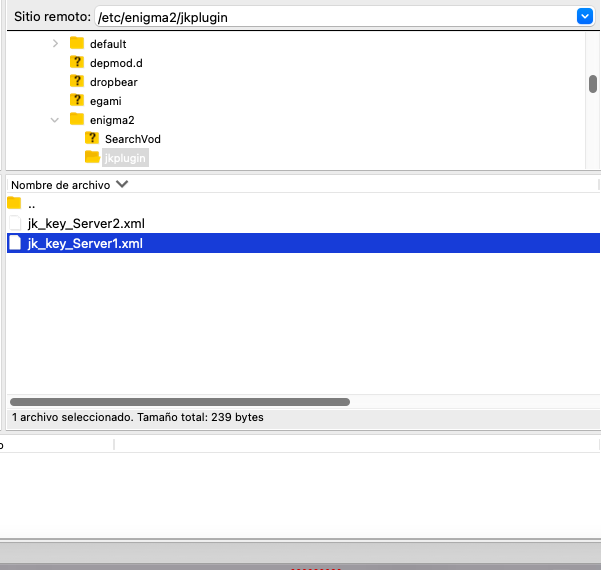The height and width of the screenshot is (570, 601).
Task: Click the SearchVod folder icon
Action: 92,139
